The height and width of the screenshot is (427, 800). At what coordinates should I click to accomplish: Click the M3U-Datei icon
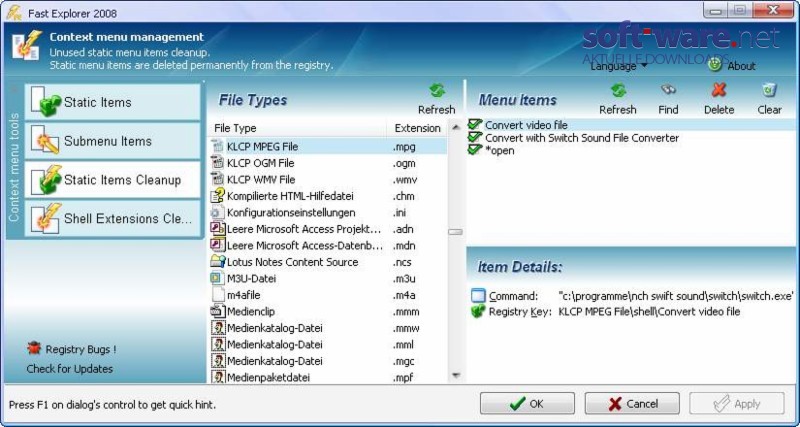218,278
